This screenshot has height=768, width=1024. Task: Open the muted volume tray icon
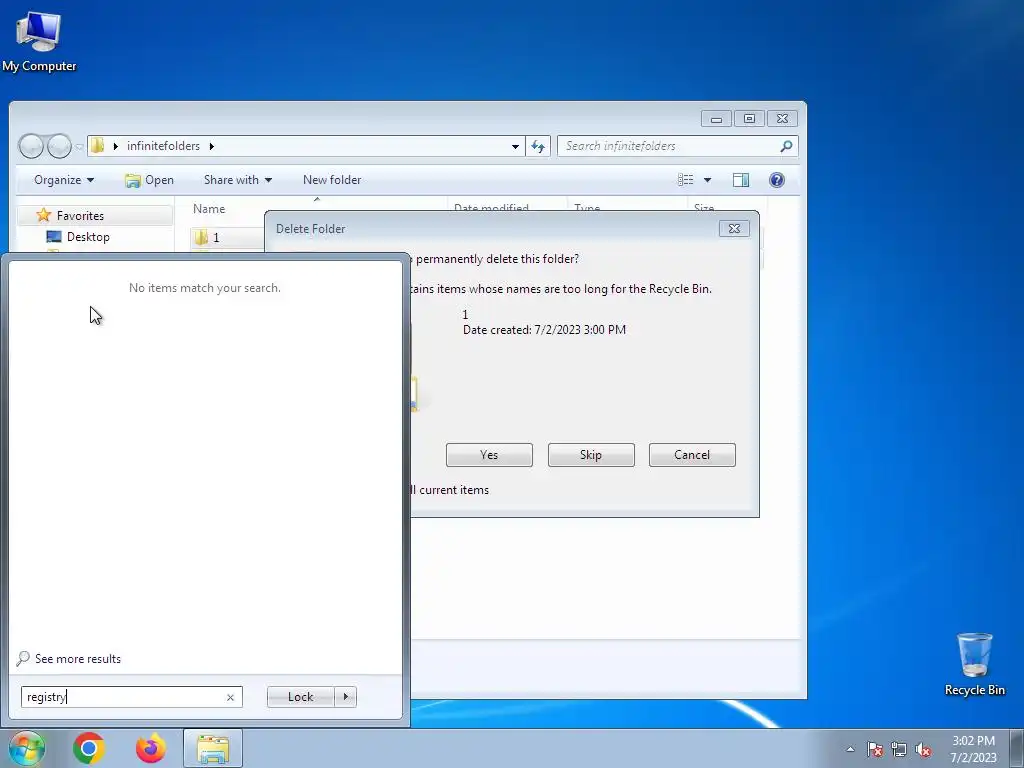tap(923, 750)
